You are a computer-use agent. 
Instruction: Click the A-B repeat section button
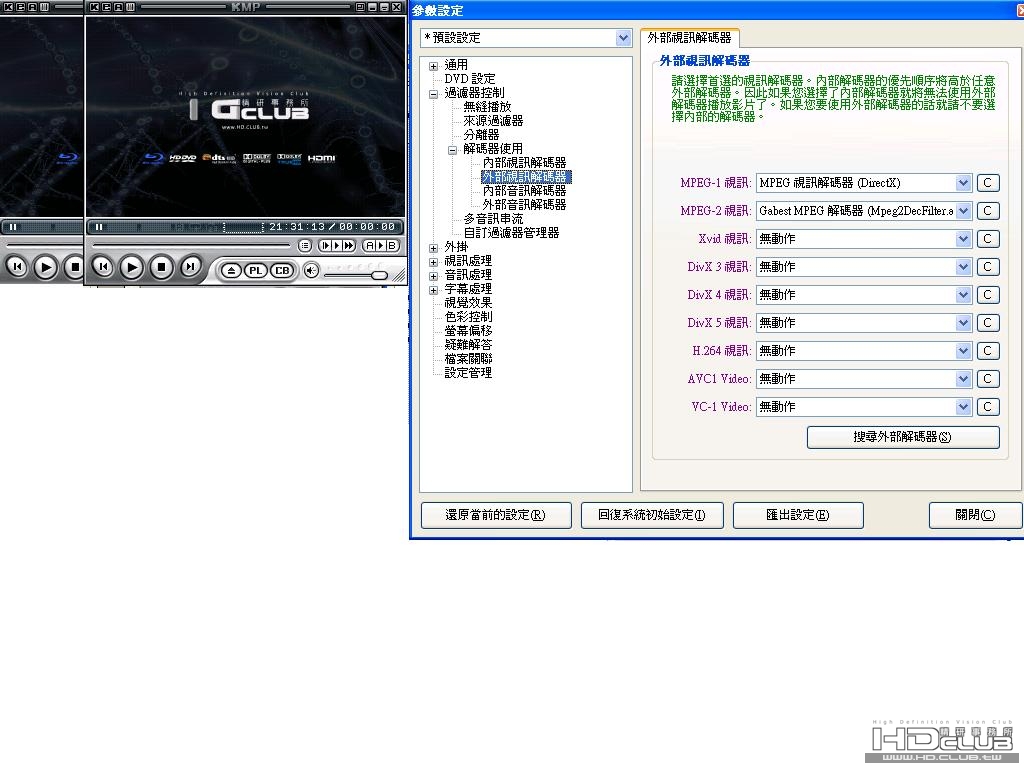pyautogui.click(x=381, y=246)
